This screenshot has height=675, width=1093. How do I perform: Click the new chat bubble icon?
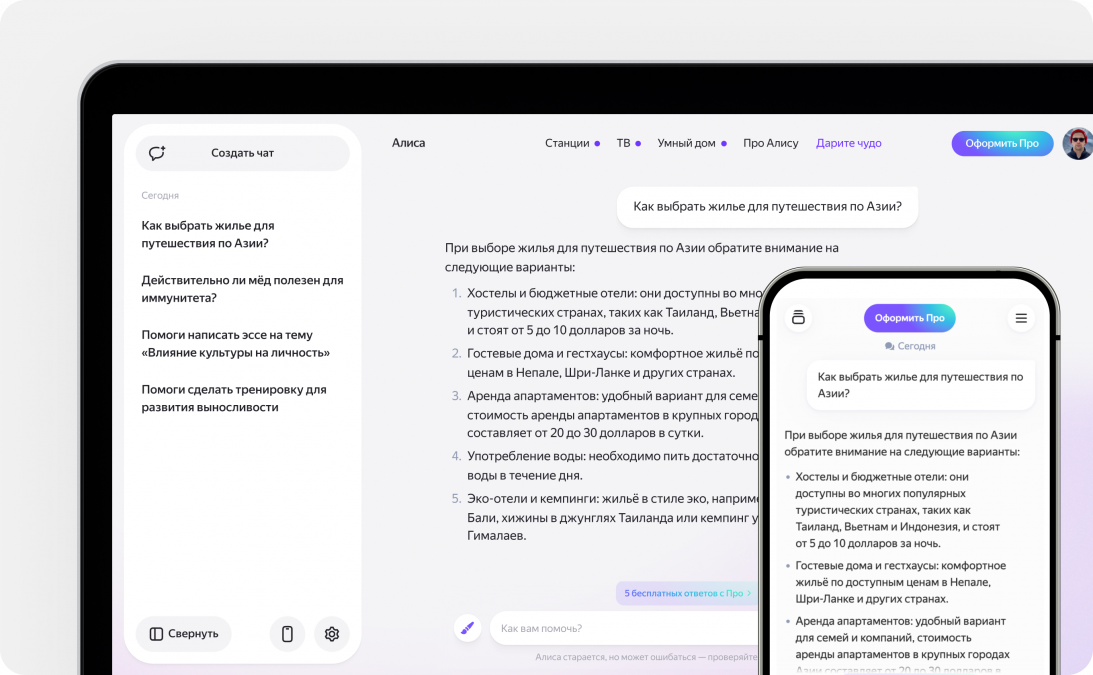point(157,153)
